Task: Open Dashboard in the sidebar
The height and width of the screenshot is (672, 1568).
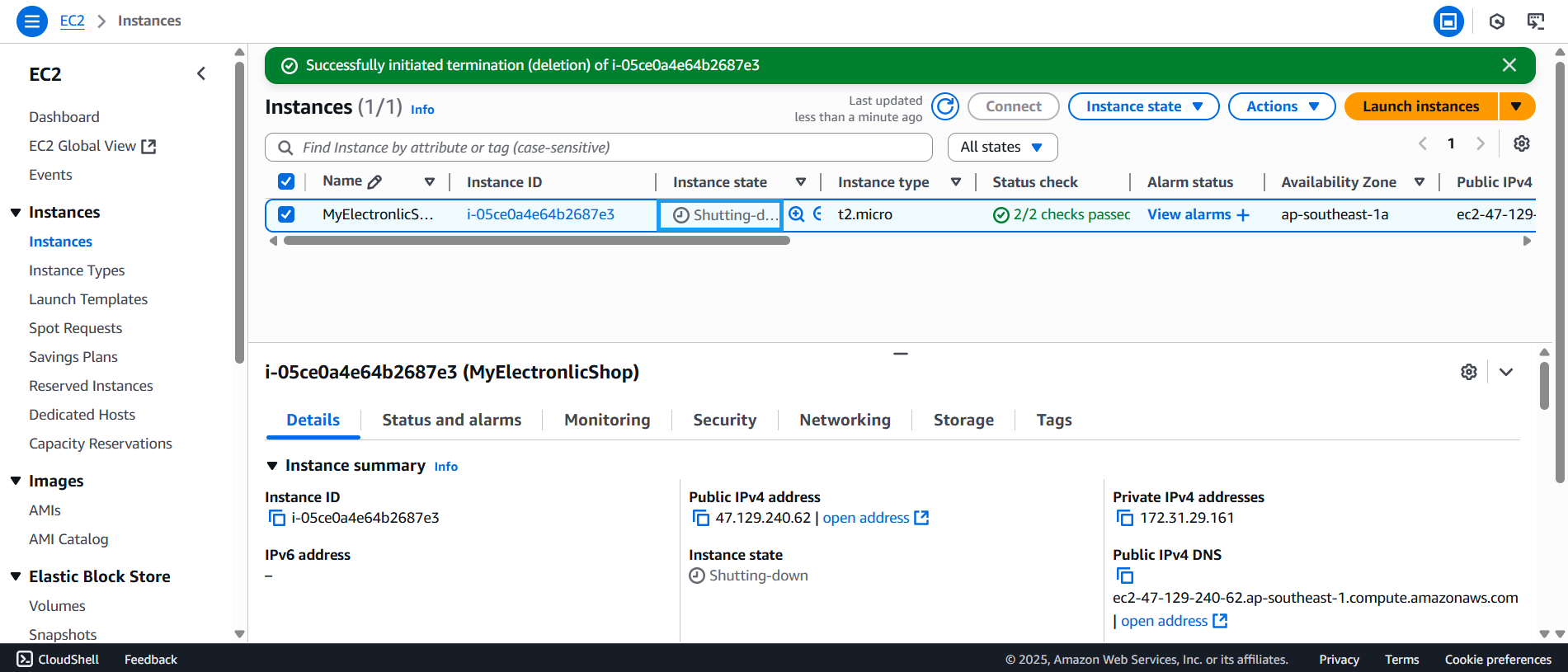Action: [x=64, y=117]
